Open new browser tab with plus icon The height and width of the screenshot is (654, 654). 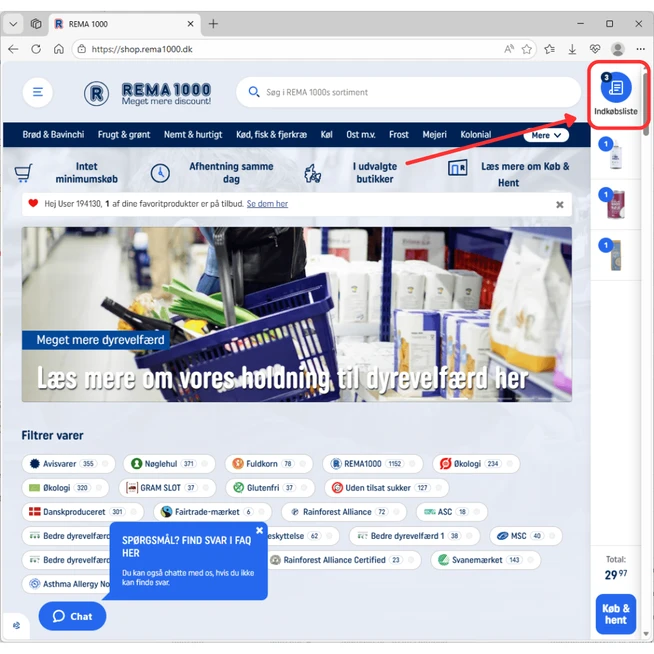(213, 24)
